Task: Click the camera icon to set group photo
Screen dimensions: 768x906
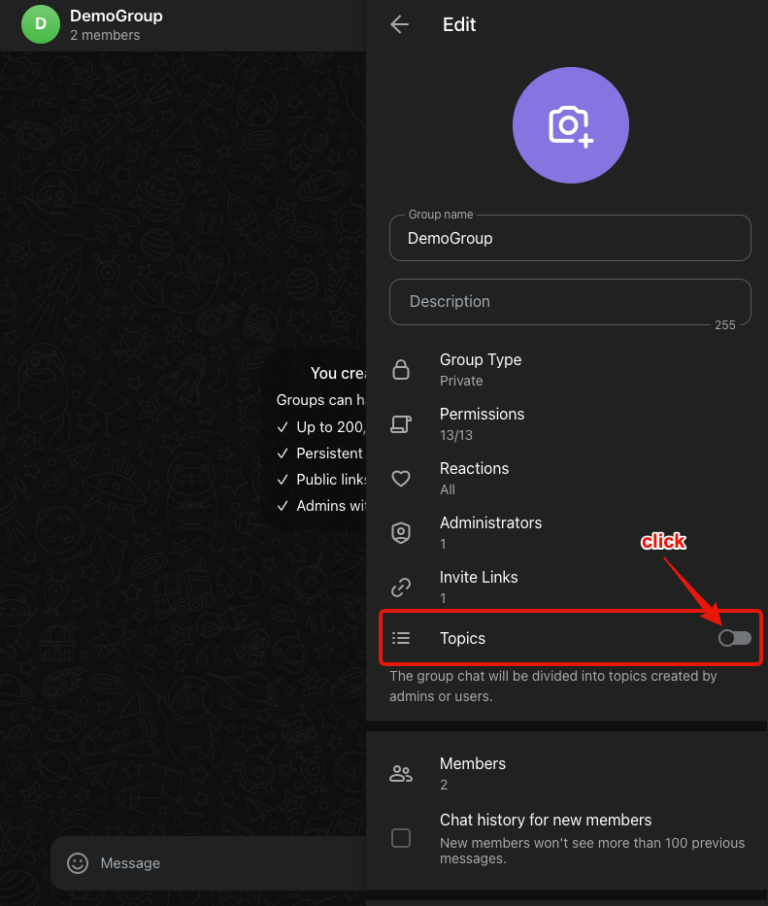Action: 570,125
